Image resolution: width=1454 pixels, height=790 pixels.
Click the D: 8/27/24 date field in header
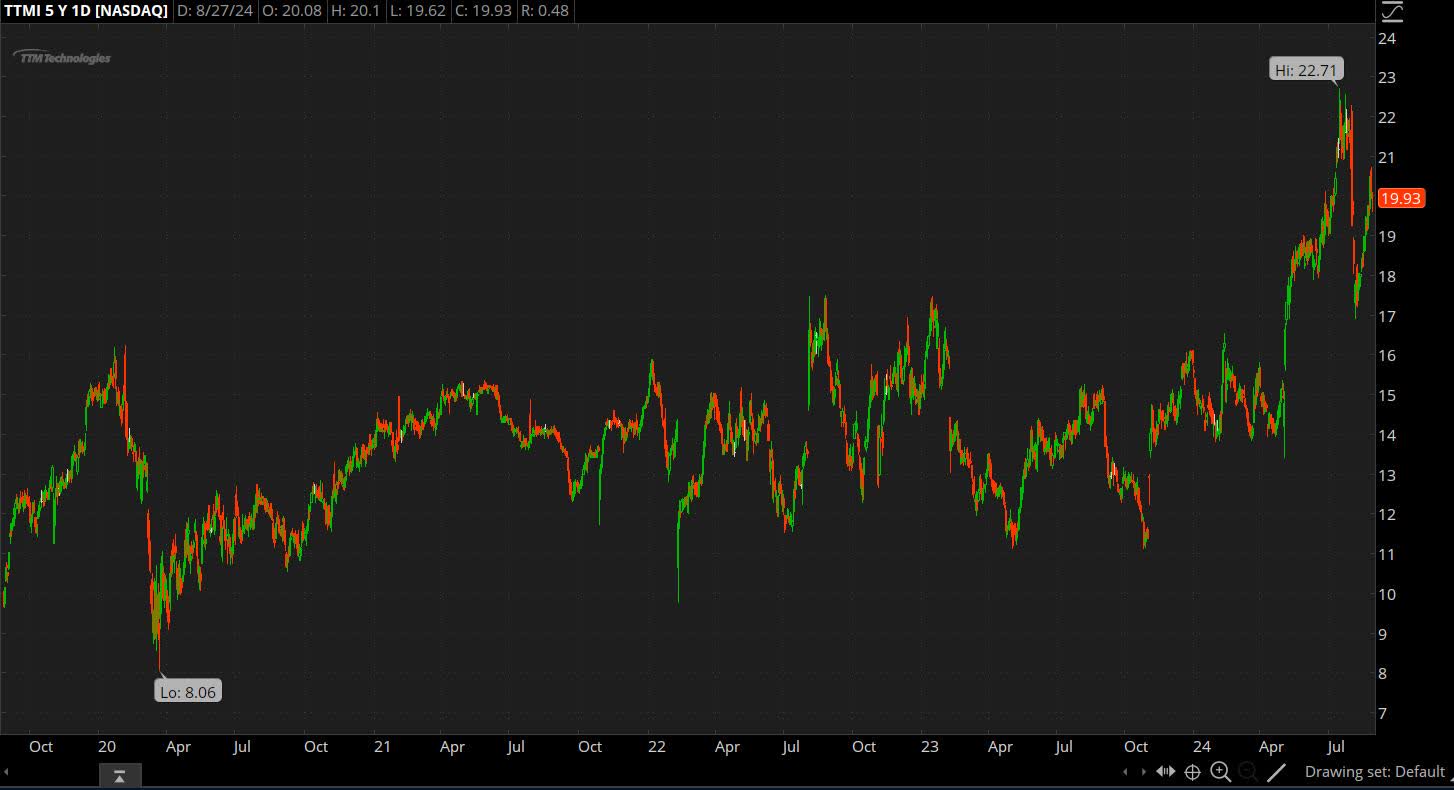(215, 11)
